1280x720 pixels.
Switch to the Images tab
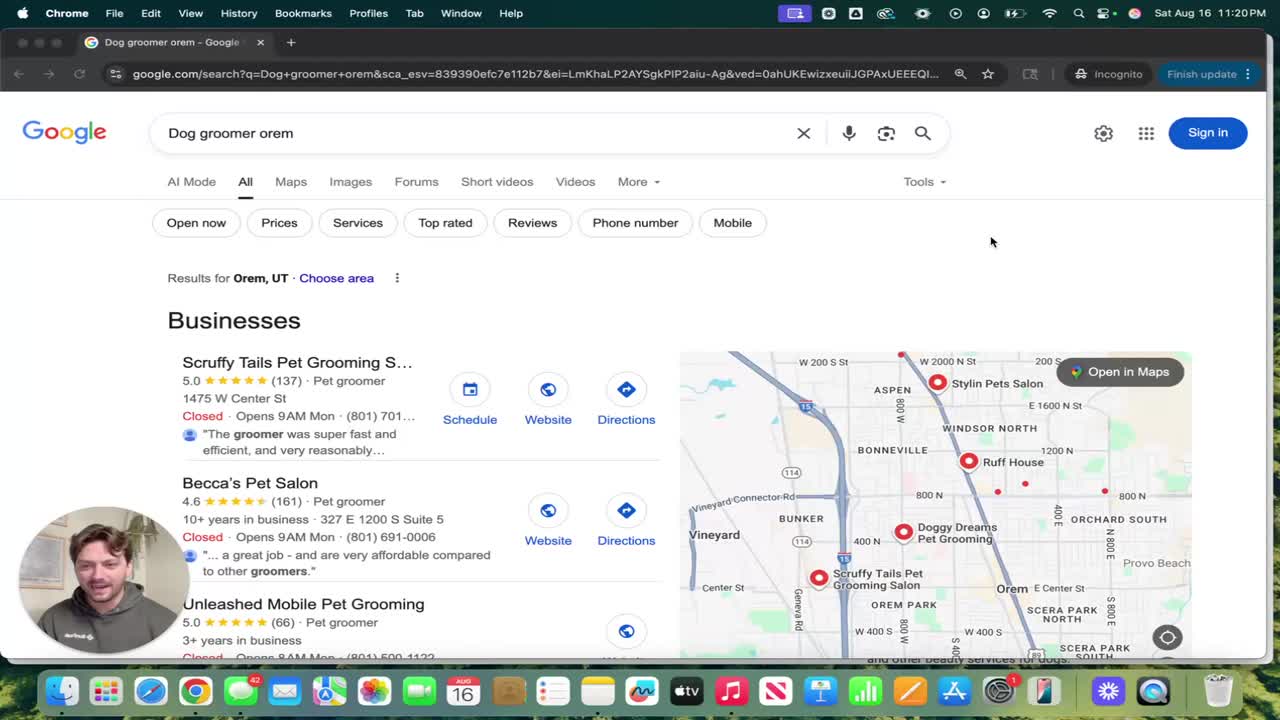point(350,182)
